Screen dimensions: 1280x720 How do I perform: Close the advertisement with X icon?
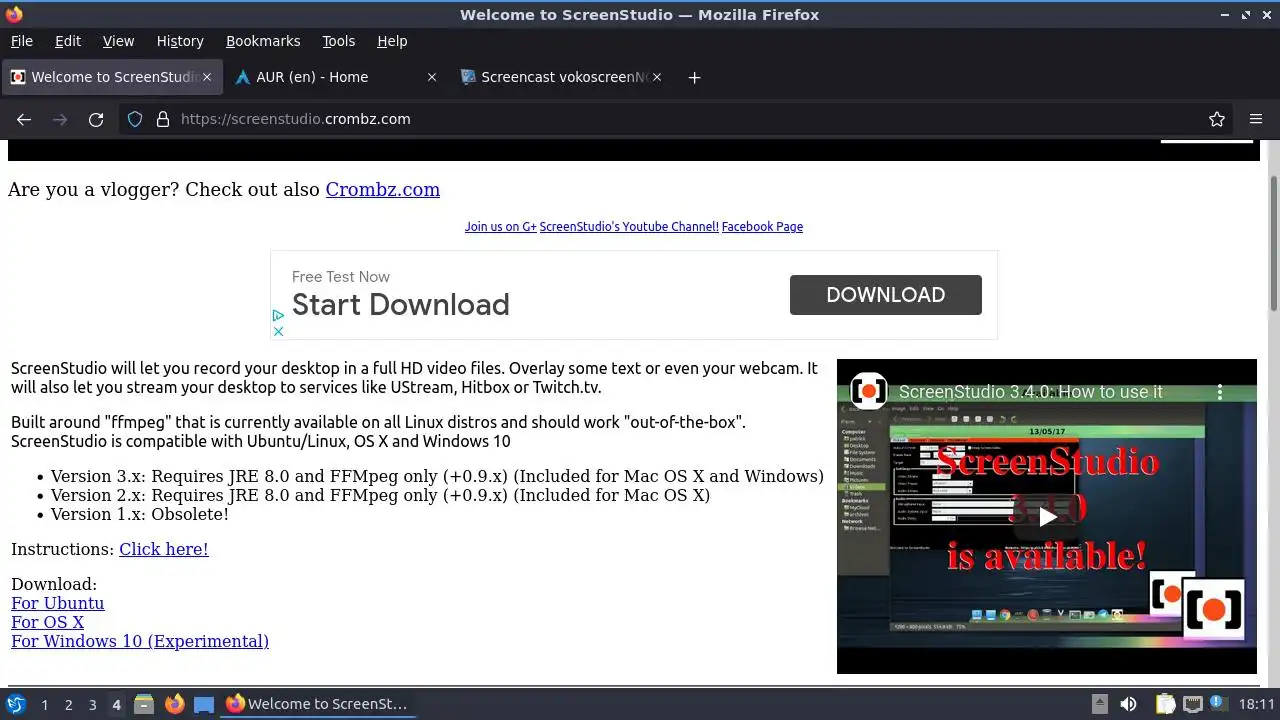click(x=278, y=331)
